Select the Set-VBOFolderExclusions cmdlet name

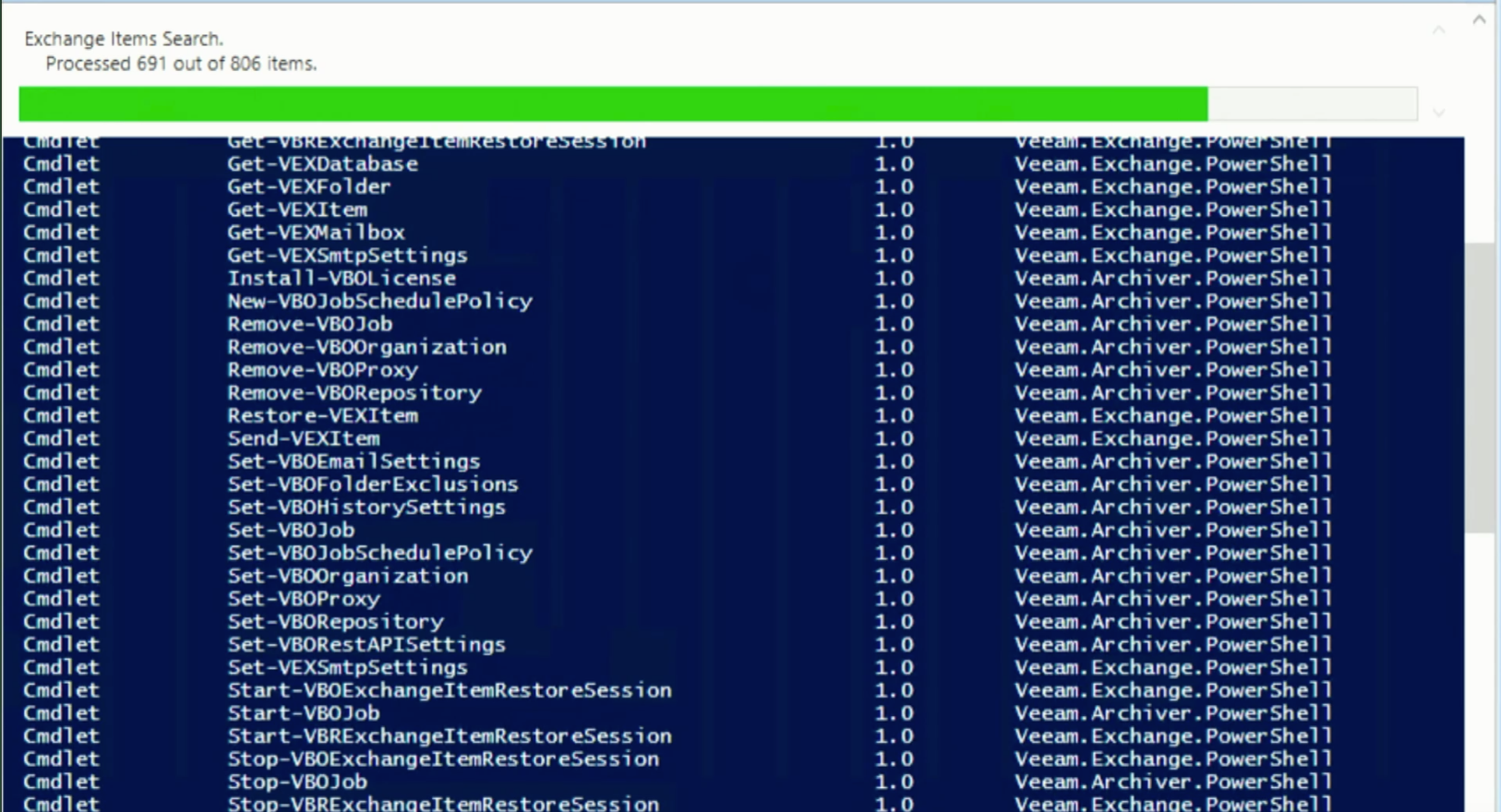coord(373,484)
